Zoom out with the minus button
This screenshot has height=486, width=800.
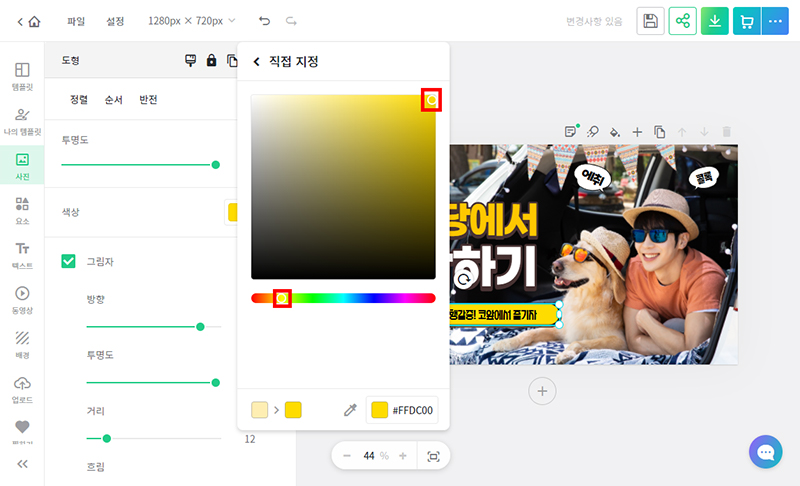347,456
